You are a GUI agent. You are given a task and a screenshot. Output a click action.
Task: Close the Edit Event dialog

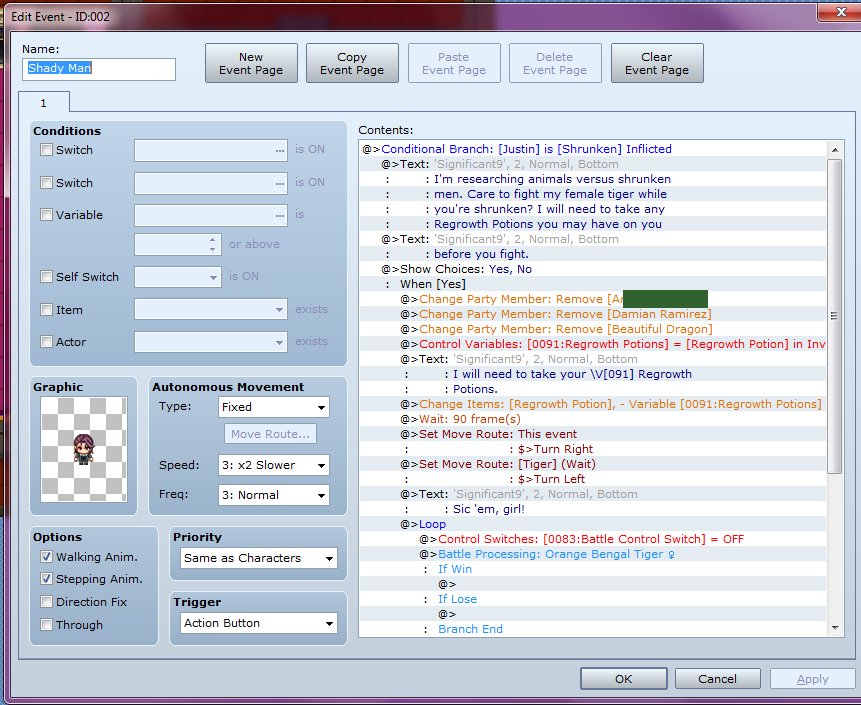(x=840, y=12)
